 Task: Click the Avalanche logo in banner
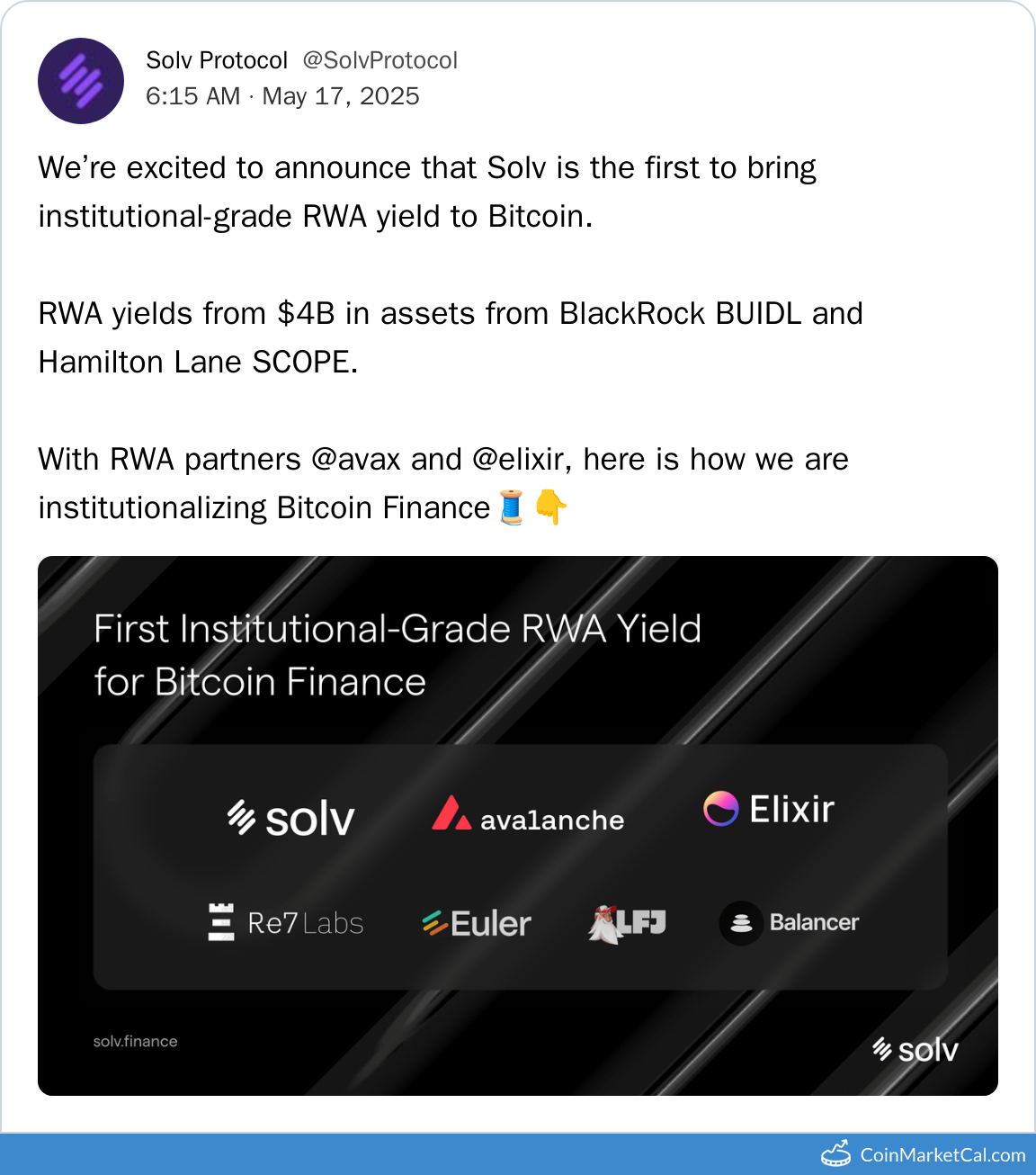pos(528,814)
